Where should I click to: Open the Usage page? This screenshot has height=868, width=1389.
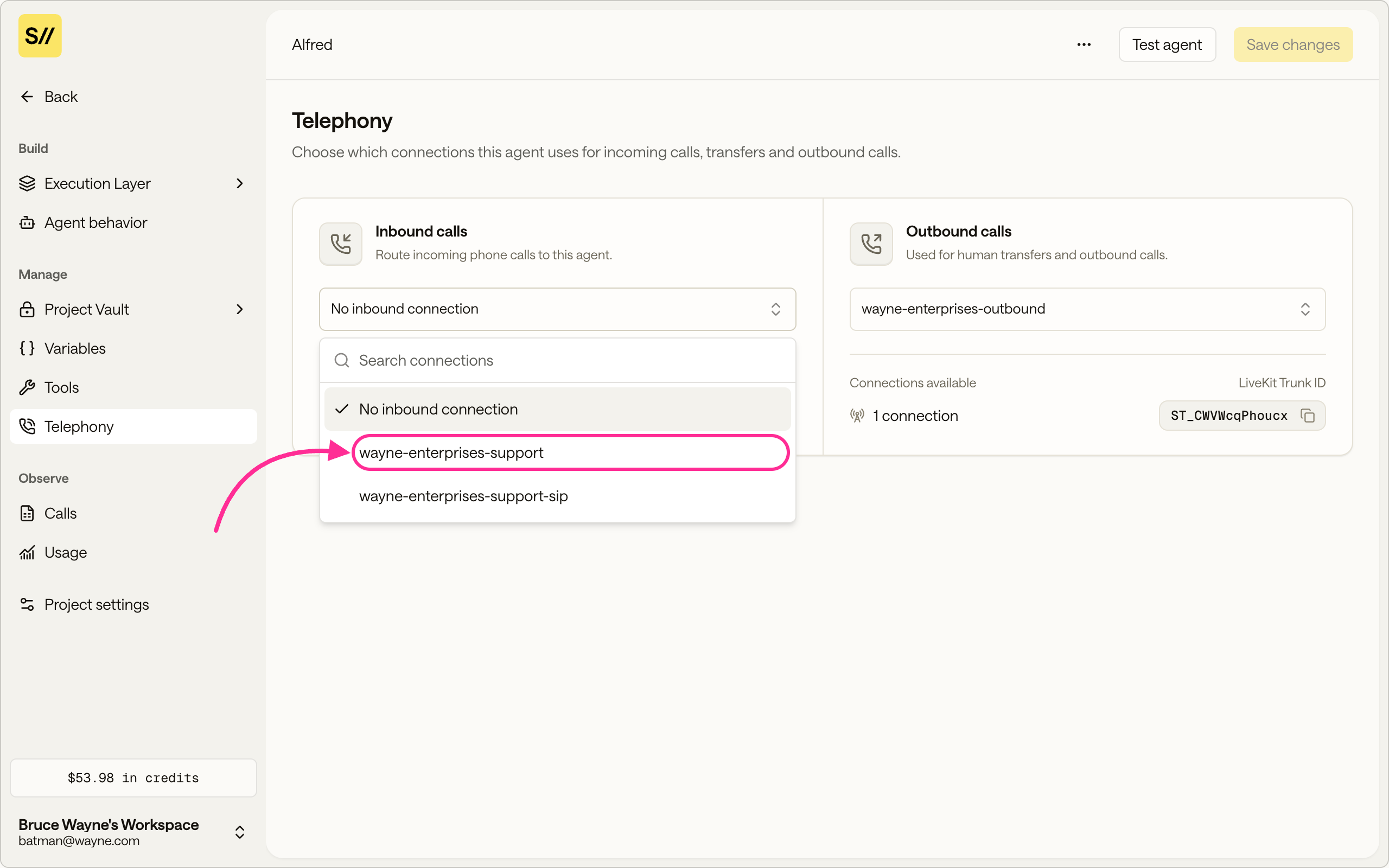(133, 552)
